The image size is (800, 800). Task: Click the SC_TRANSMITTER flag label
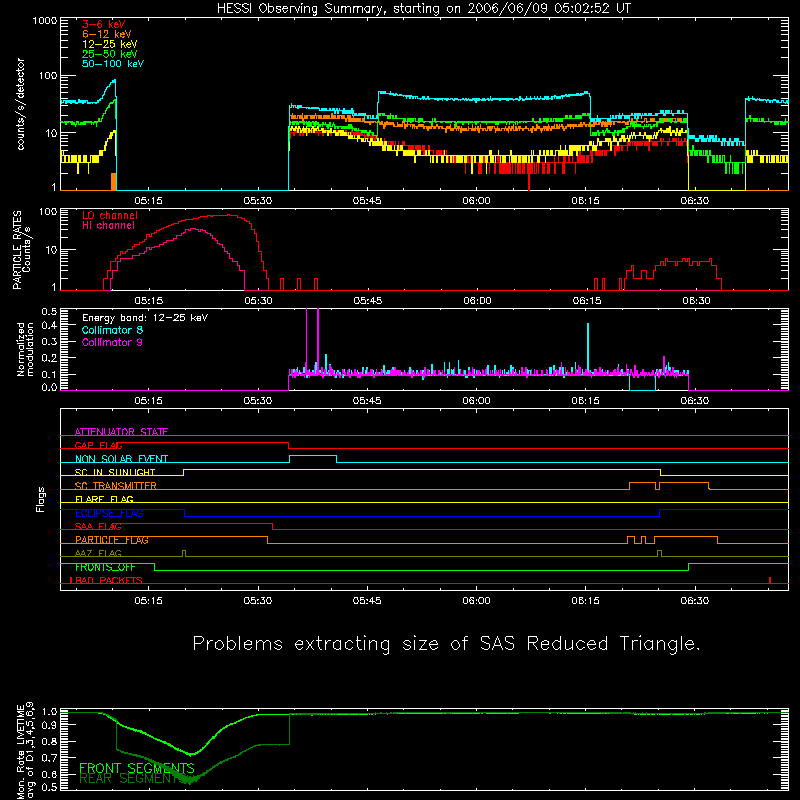click(x=116, y=486)
